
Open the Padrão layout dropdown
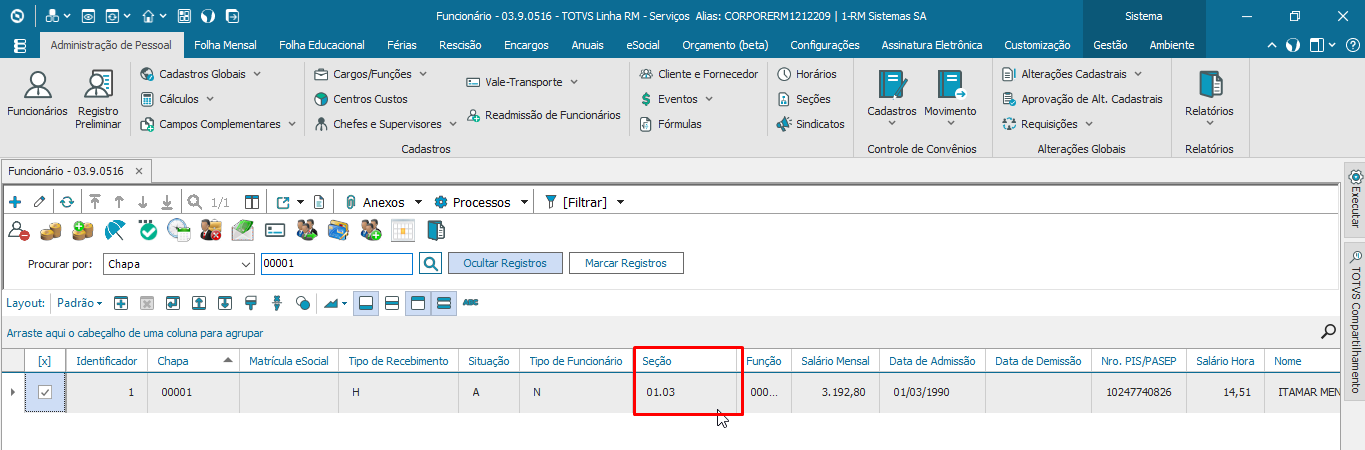click(80, 303)
